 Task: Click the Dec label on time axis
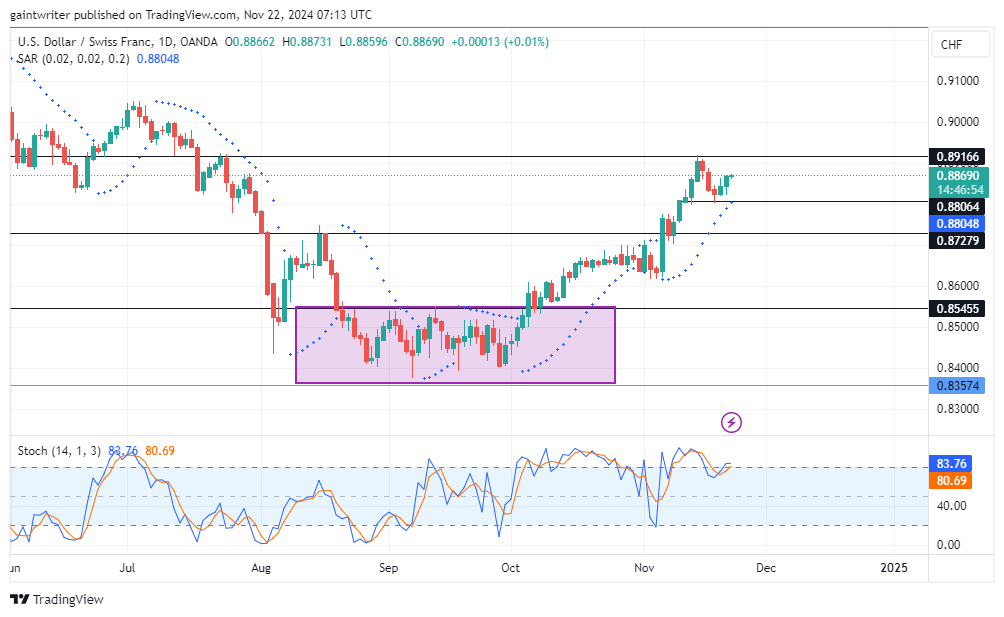pos(766,568)
